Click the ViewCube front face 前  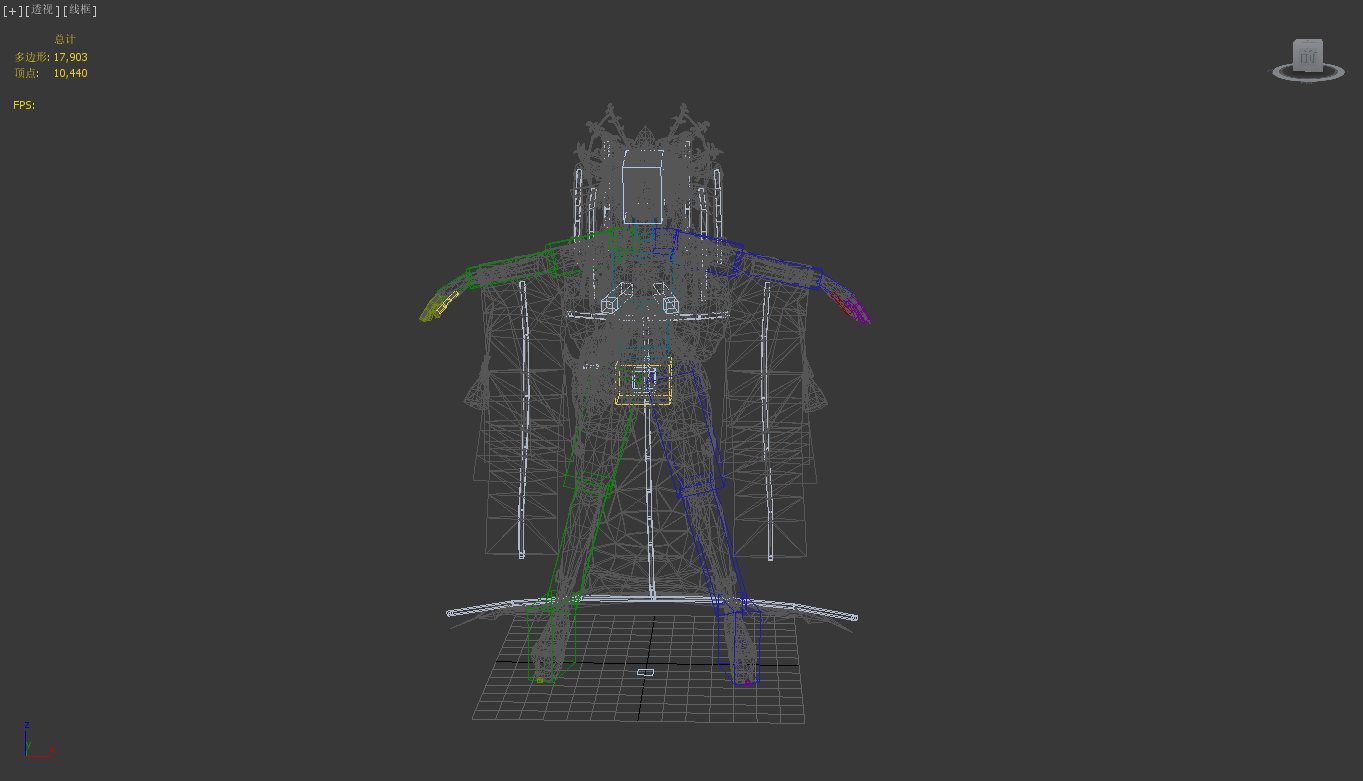[x=1307, y=56]
